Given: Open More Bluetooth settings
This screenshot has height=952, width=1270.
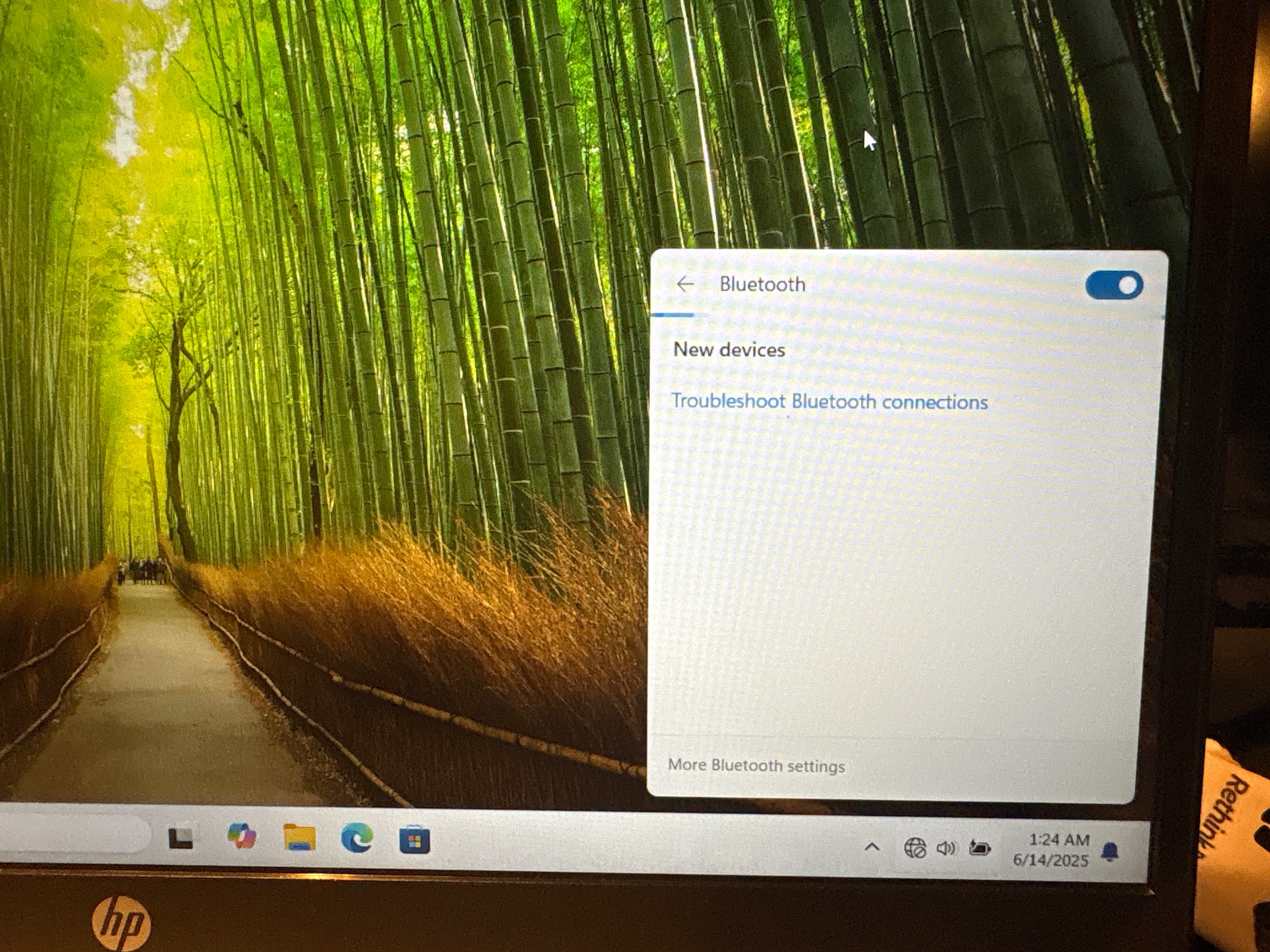Looking at the screenshot, I should [756, 765].
